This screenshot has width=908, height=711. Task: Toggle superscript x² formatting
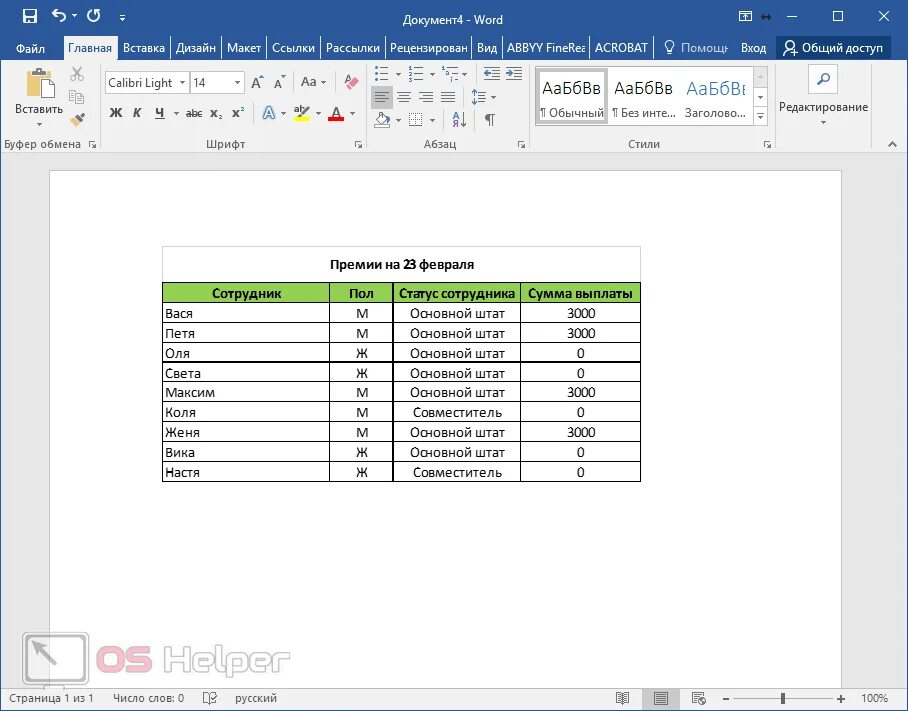pos(237,113)
